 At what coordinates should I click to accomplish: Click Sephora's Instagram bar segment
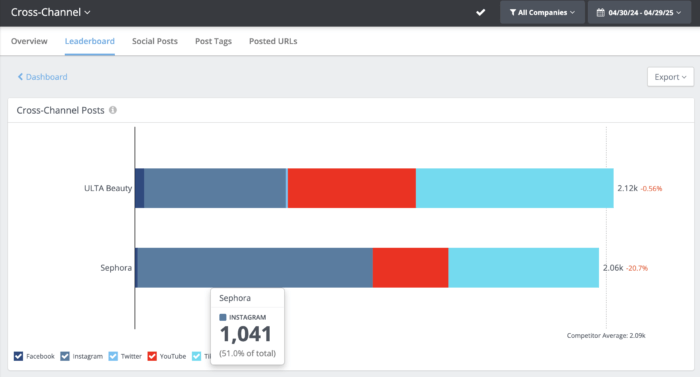[255, 268]
